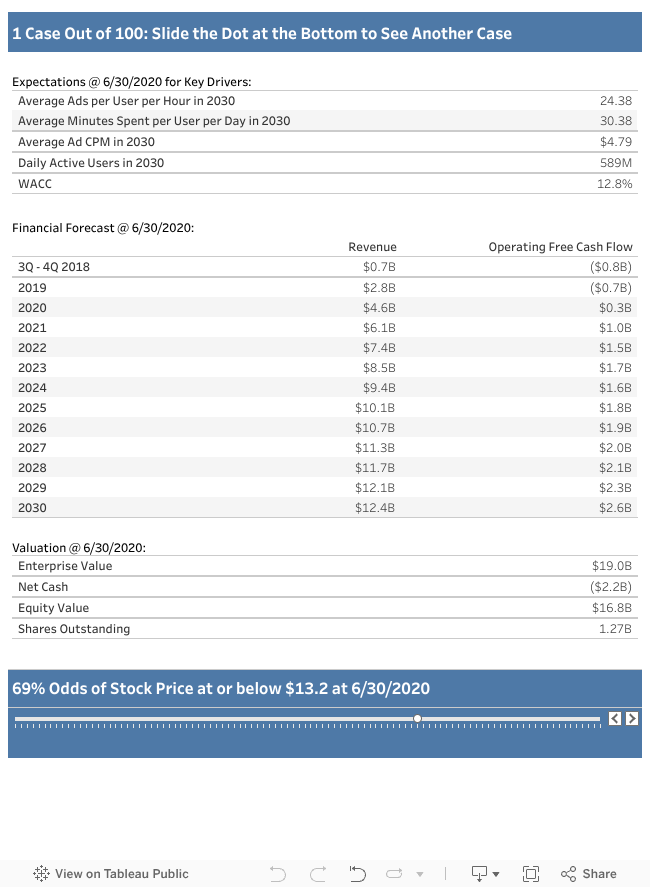The width and height of the screenshot is (650, 887).
Task: Click the Tableau logo icon
Action: click(41, 873)
